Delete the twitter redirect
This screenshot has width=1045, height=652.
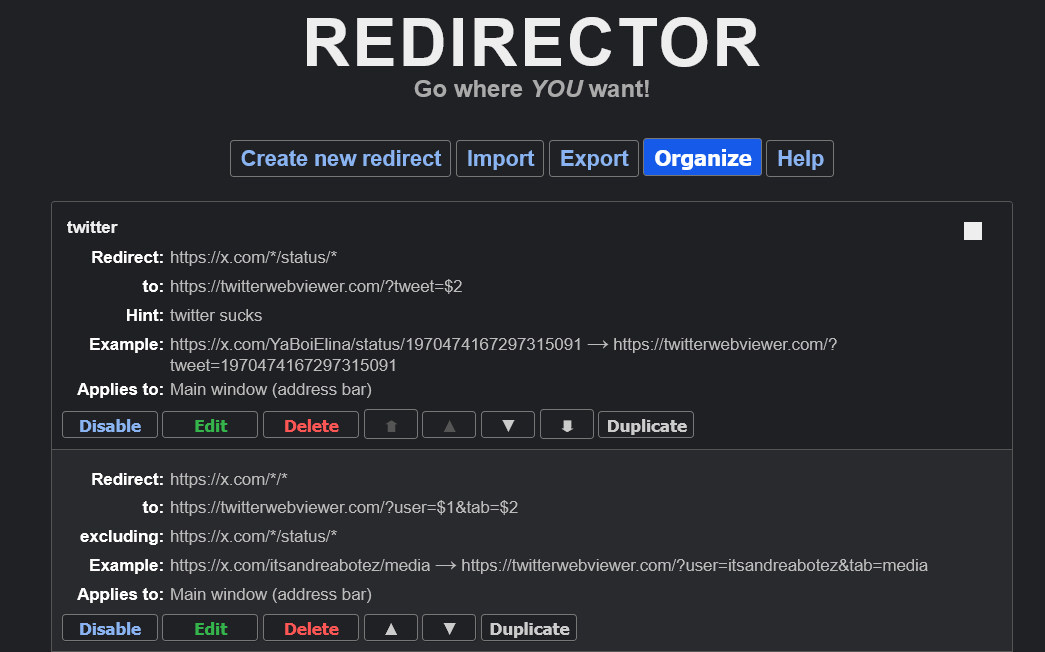(x=311, y=425)
